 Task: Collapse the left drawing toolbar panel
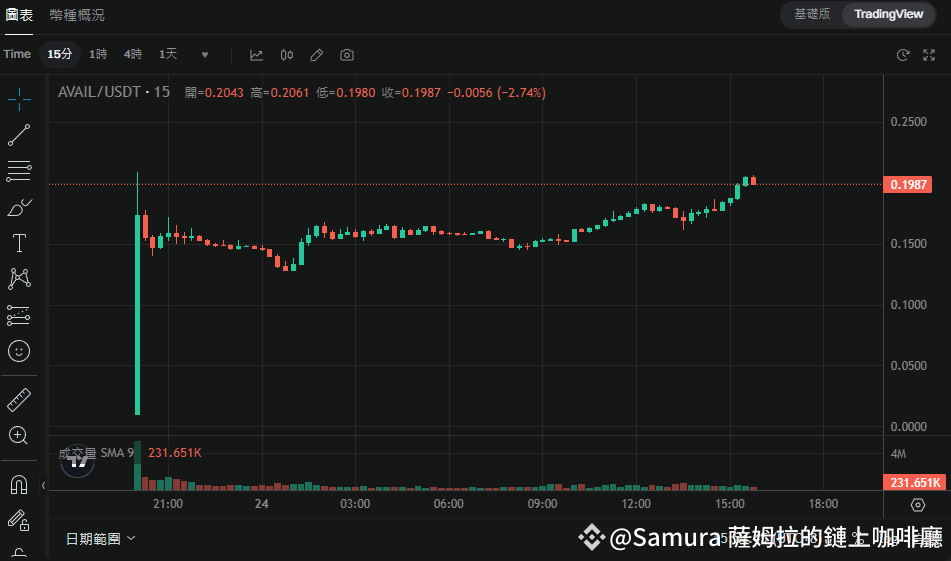[43, 485]
